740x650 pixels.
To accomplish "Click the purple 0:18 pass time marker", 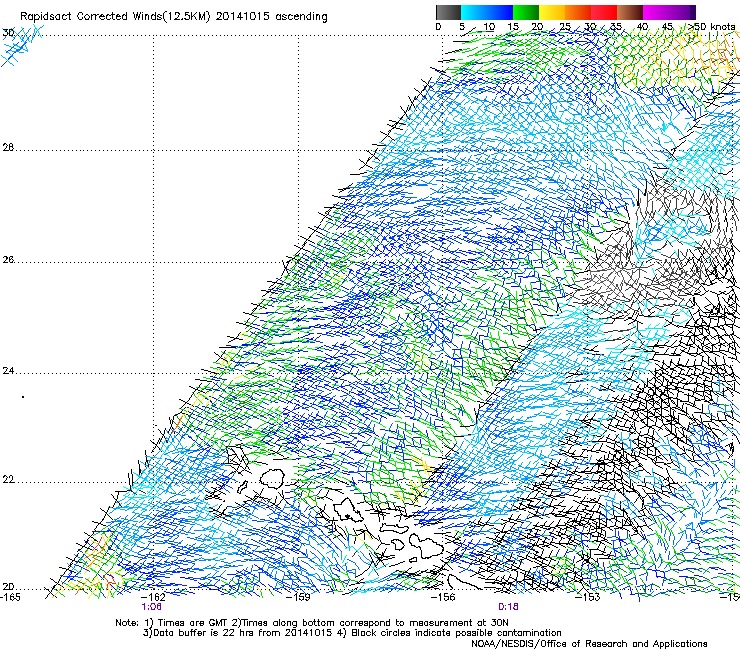I will pyautogui.click(x=508, y=607).
